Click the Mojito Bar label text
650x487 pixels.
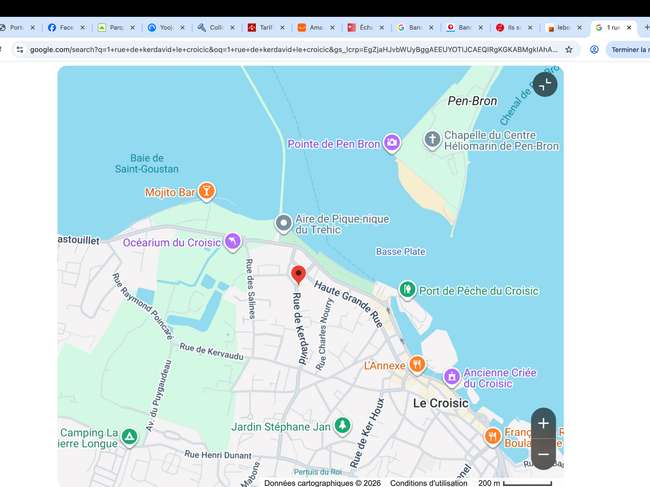click(170, 192)
